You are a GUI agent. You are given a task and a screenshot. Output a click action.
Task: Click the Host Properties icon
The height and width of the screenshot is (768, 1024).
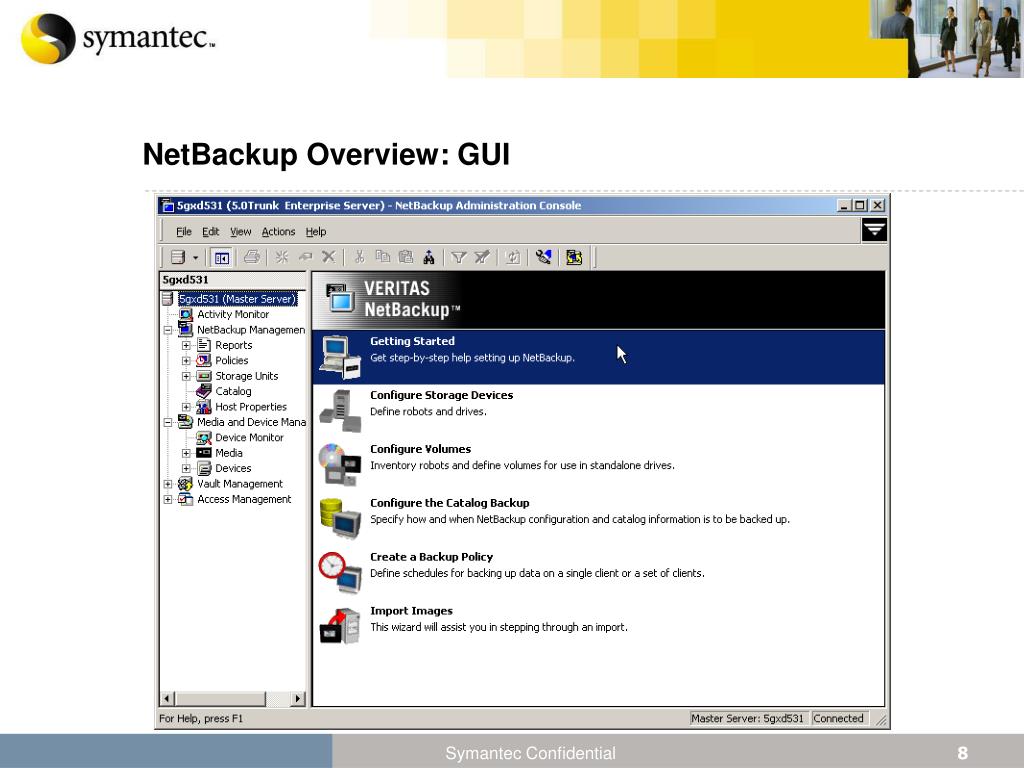tap(204, 407)
